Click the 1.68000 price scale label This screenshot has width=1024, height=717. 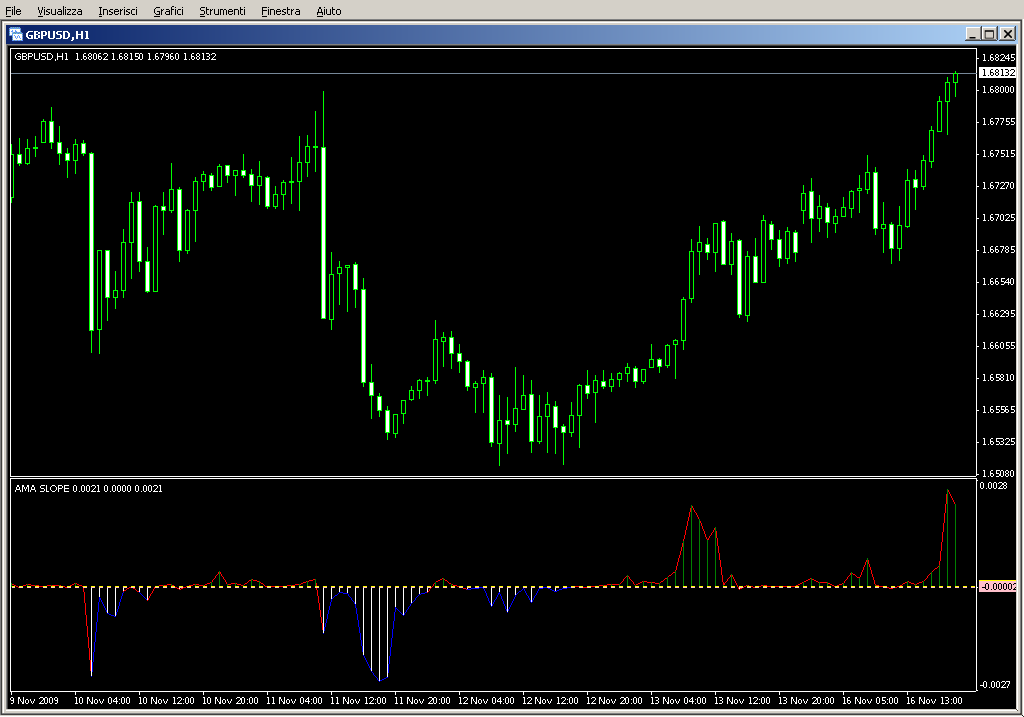(x=999, y=89)
